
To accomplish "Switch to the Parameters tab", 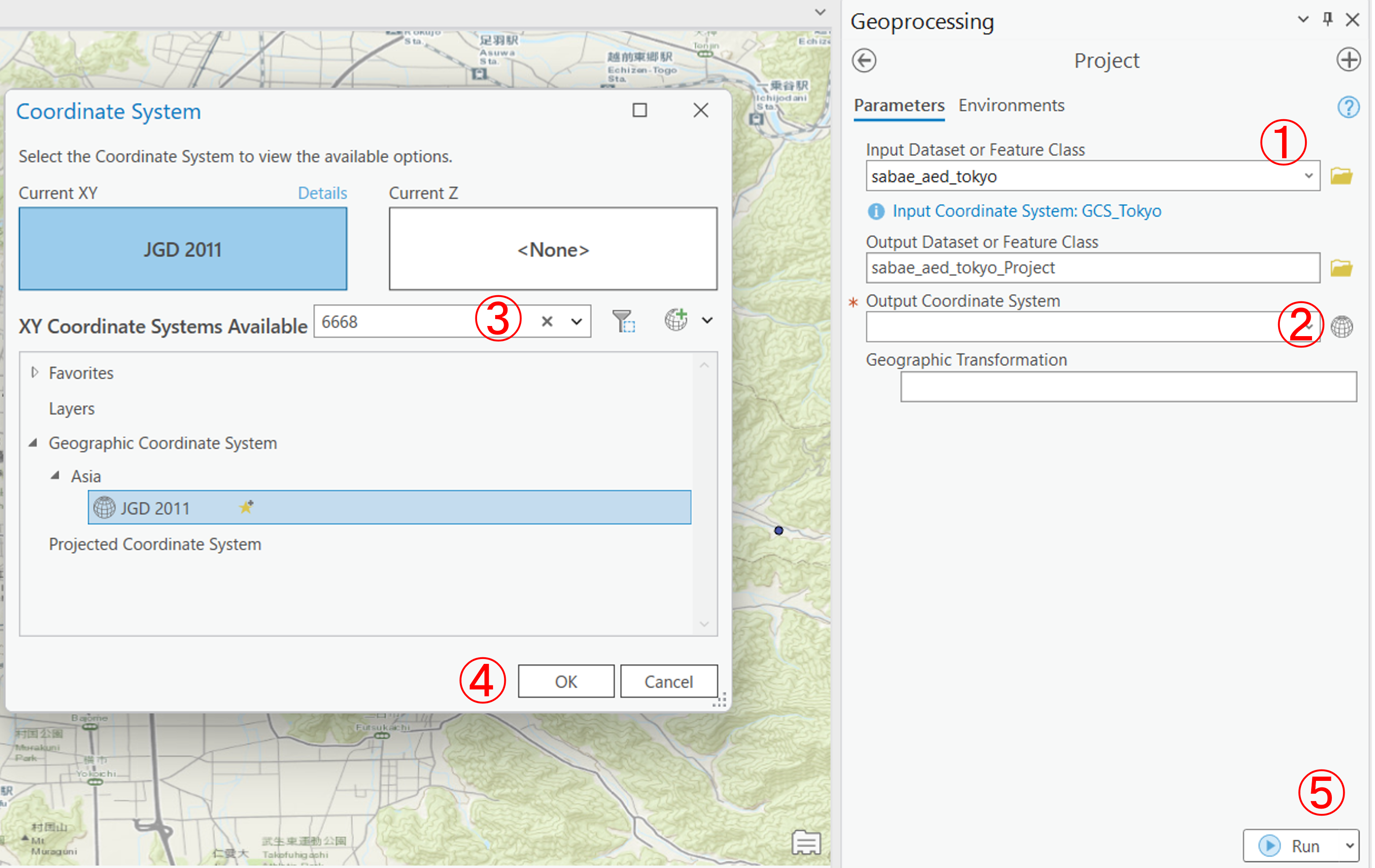I will (x=899, y=106).
